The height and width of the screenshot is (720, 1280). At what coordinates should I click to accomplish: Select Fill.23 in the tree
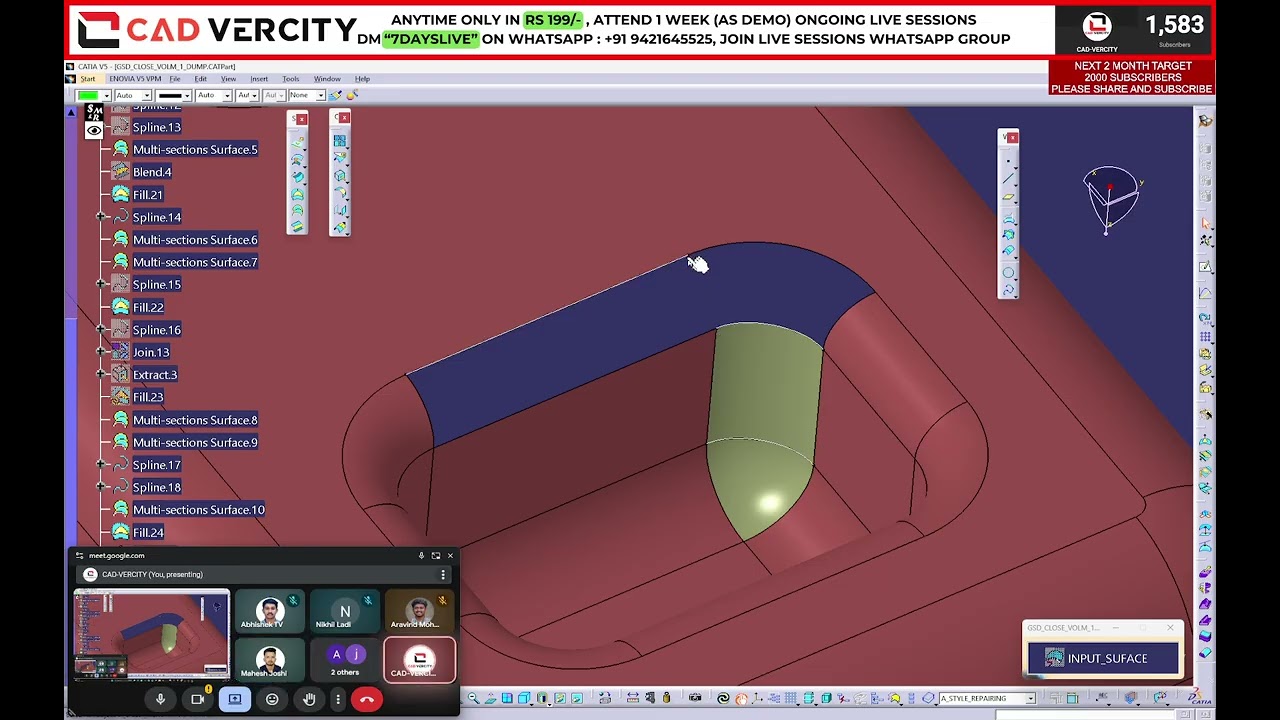point(148,397)
